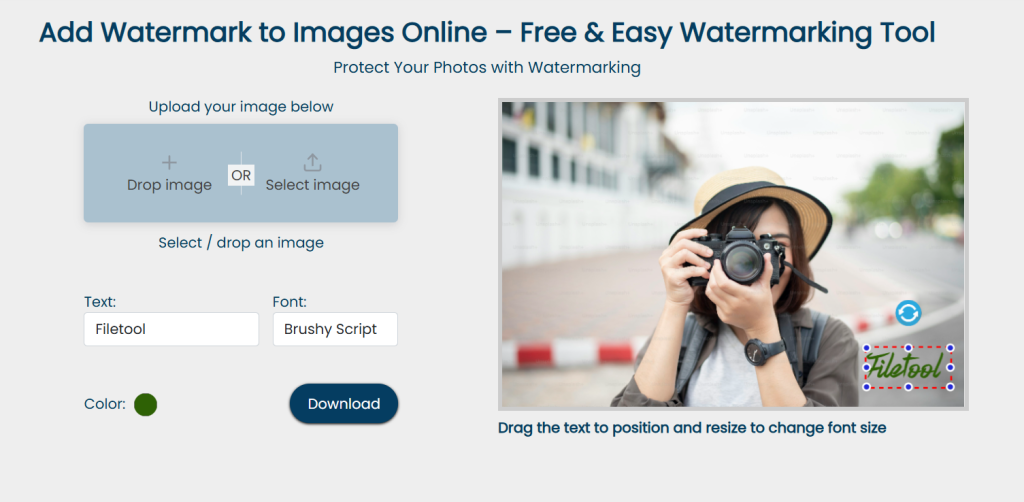Click the bottom-center resize handle of watermark
This screenshot has width=1024, height=502.
[x=908, y=387]
